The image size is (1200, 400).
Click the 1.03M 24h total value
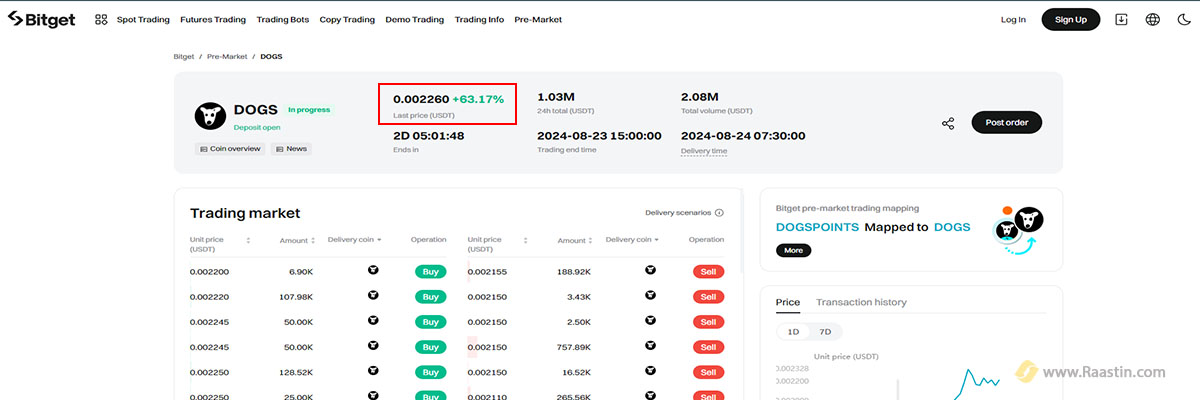click(x=555, y=97)
